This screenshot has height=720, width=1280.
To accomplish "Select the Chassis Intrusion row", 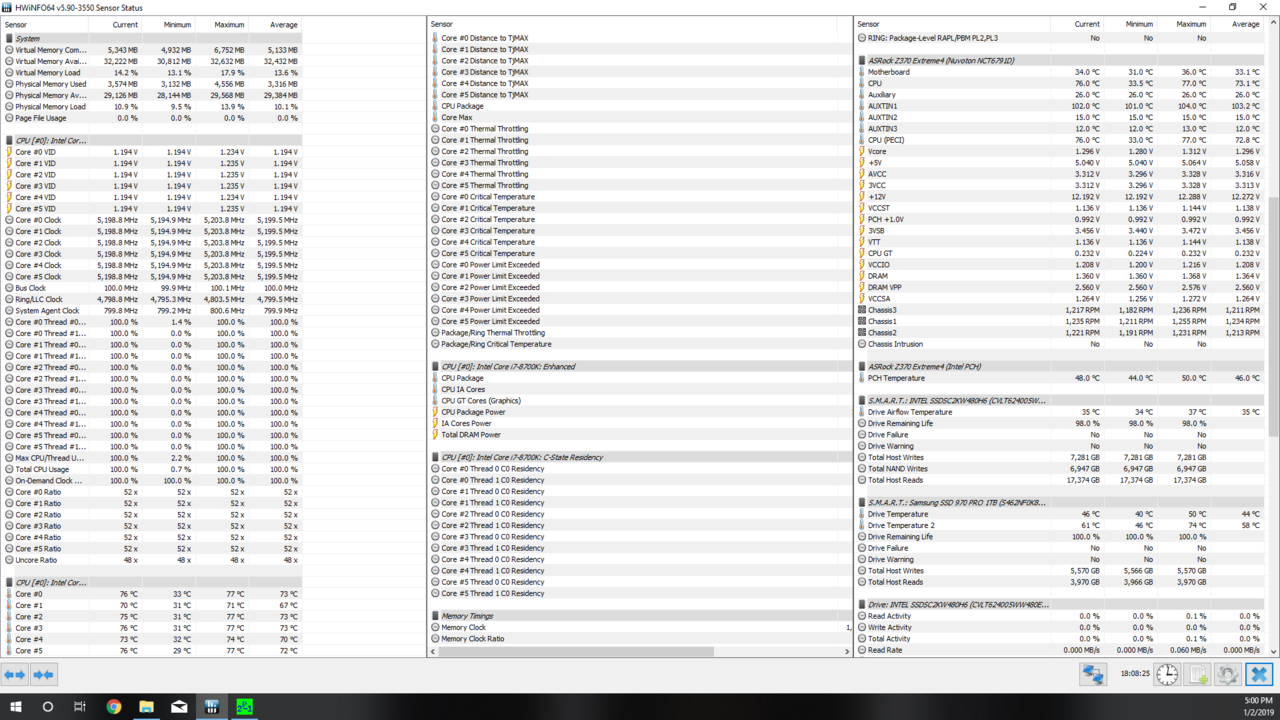I will [x=1061, y=344].
